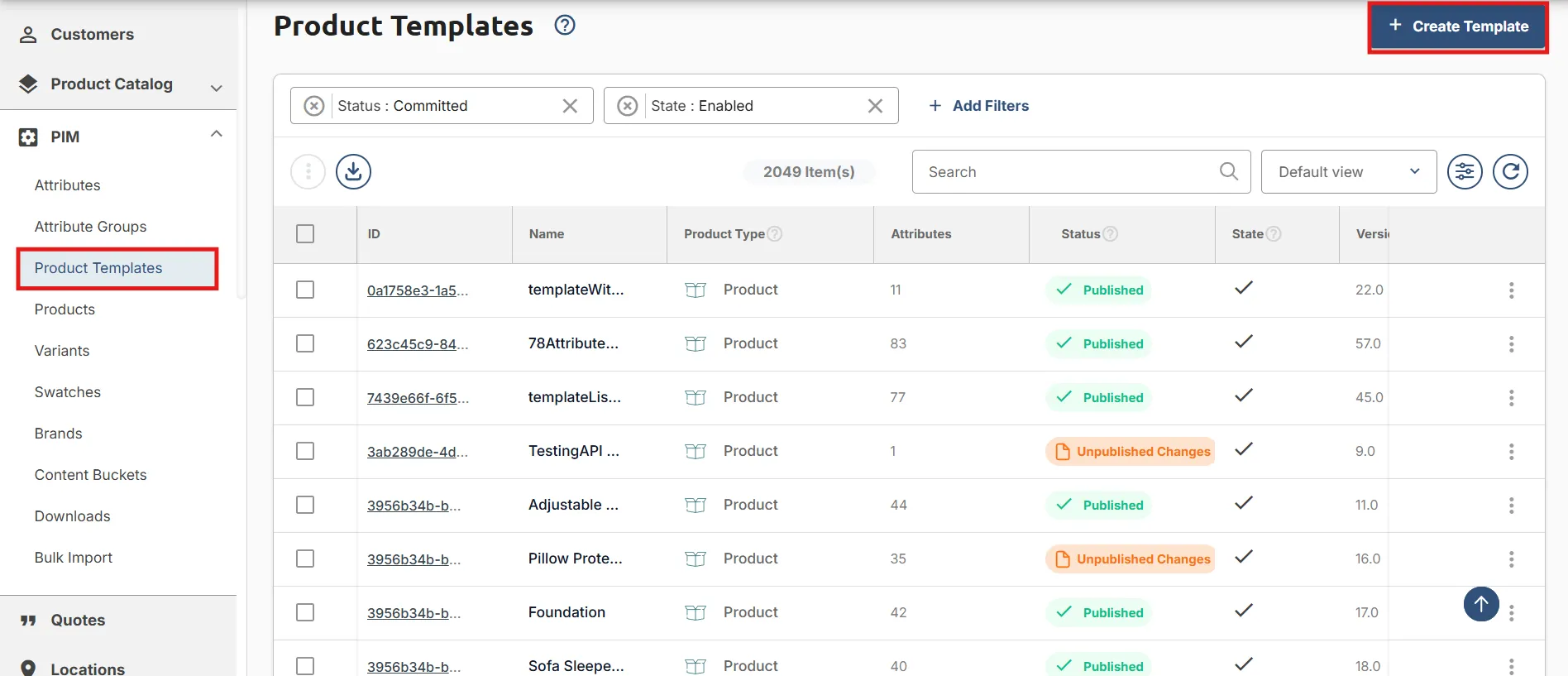This screenshot has width=1568, height=676.
Task: Open the table column settings icon
Action: pos(1465,172)
